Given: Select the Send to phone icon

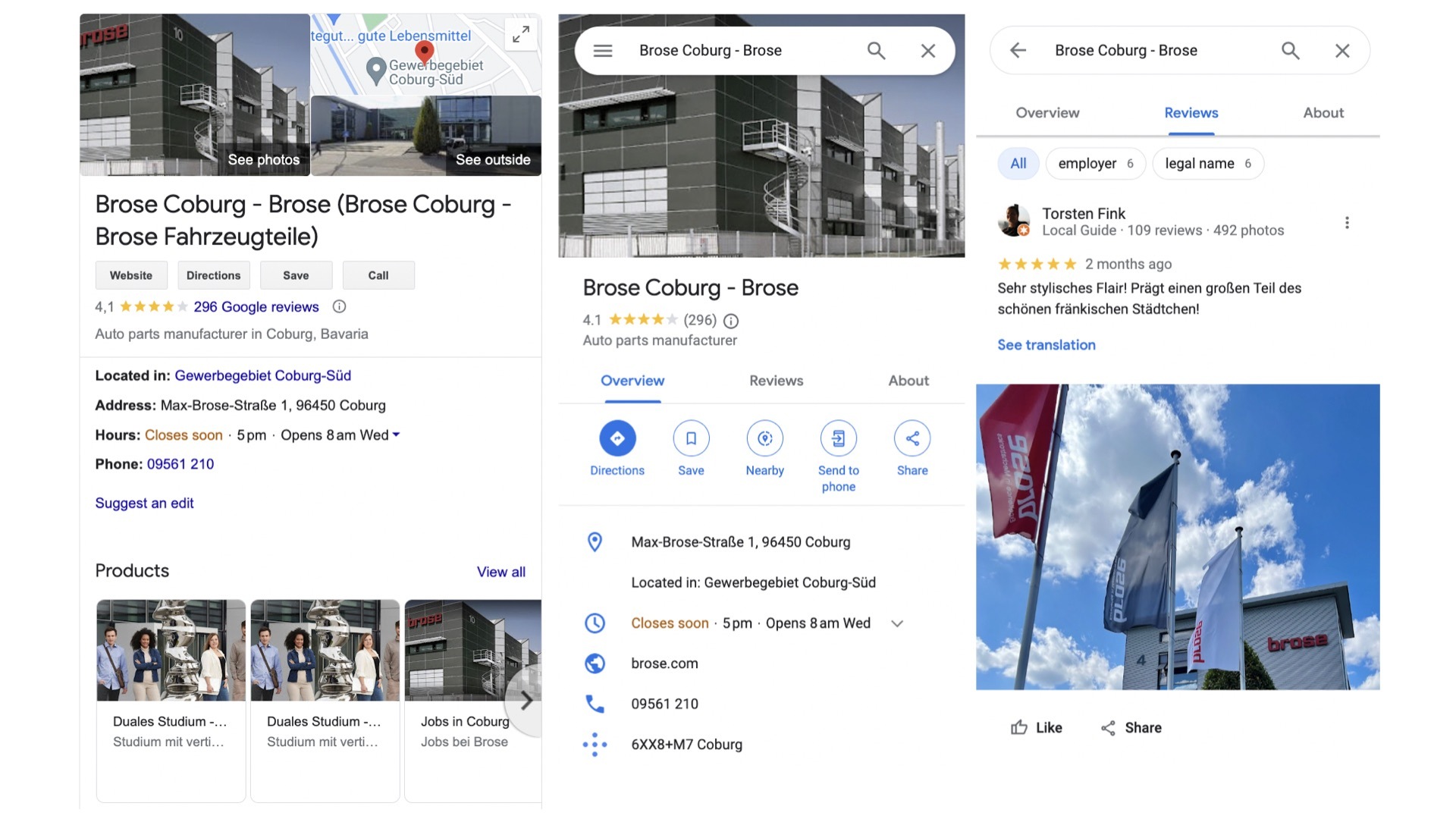Looking at the screenshot, I should click(x=838, y=438).
